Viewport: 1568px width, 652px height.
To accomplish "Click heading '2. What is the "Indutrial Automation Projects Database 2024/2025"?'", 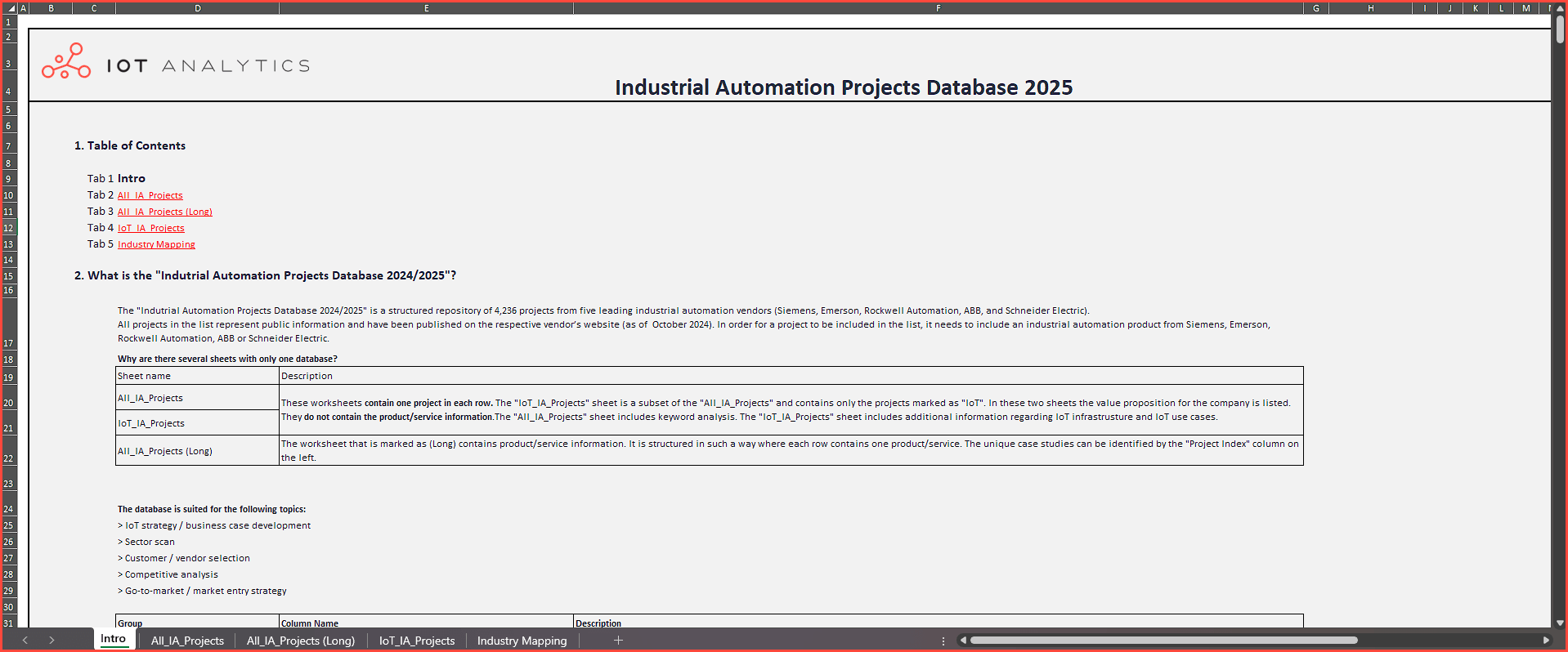I will coord(266,275).
